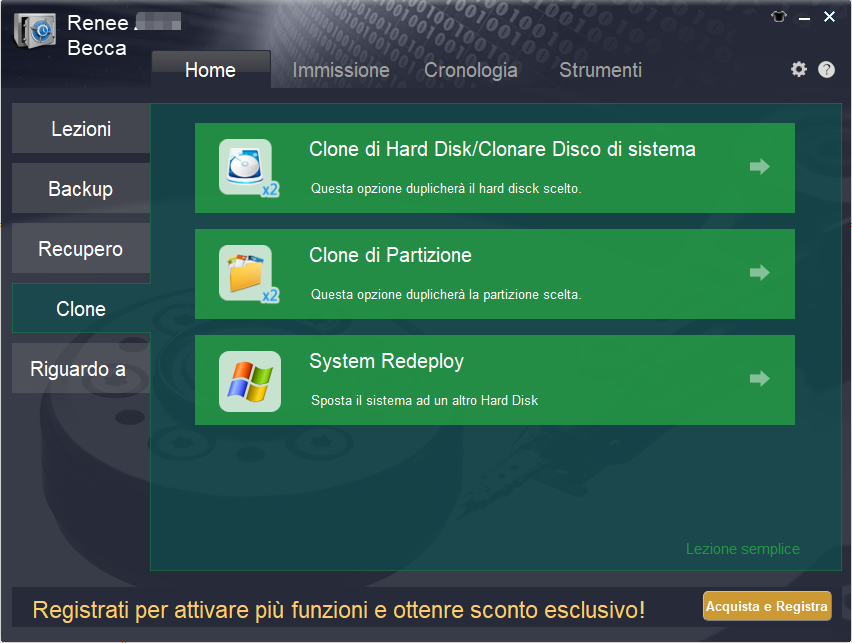
Task: Open the Cronologia tab
Action: pos(470,70)
